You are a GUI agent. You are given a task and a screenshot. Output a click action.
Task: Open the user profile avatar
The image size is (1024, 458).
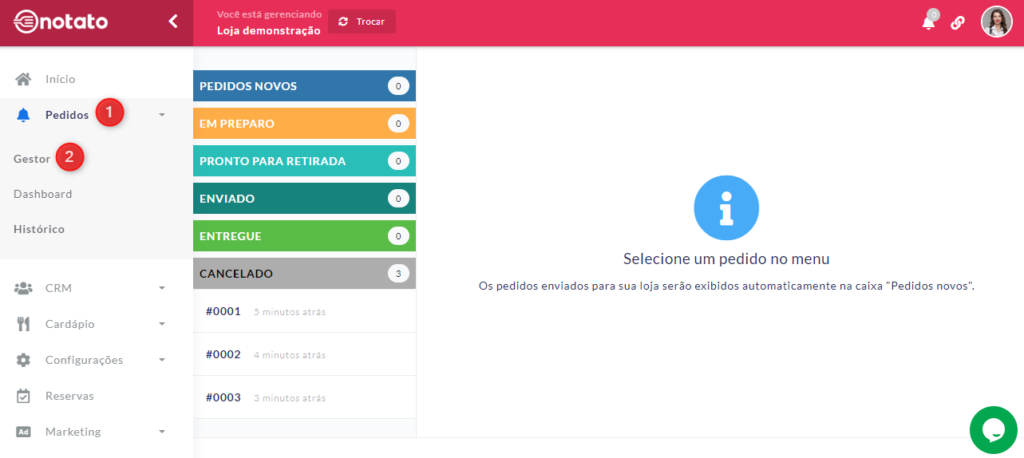coord(996,22)
